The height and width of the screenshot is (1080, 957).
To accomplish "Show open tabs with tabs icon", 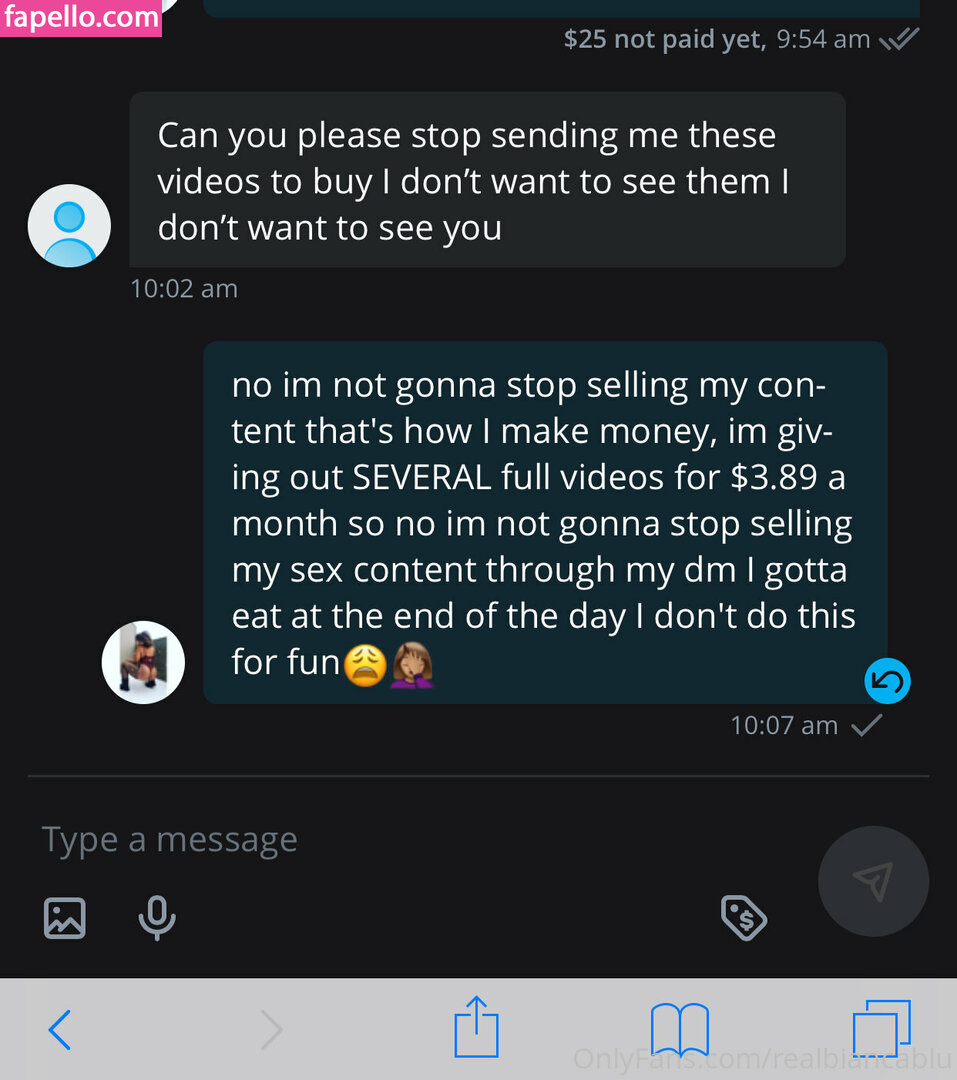I will (881, 1029).
